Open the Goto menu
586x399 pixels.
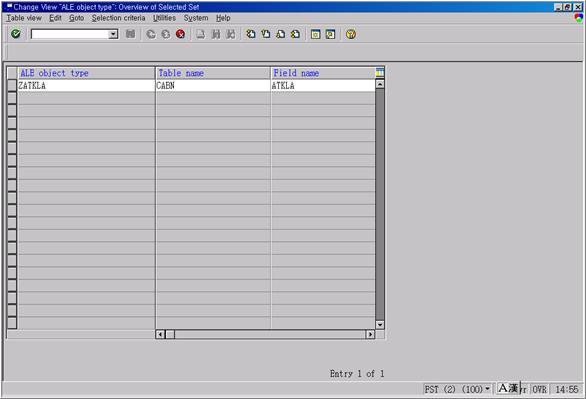(x=77, y=18)
